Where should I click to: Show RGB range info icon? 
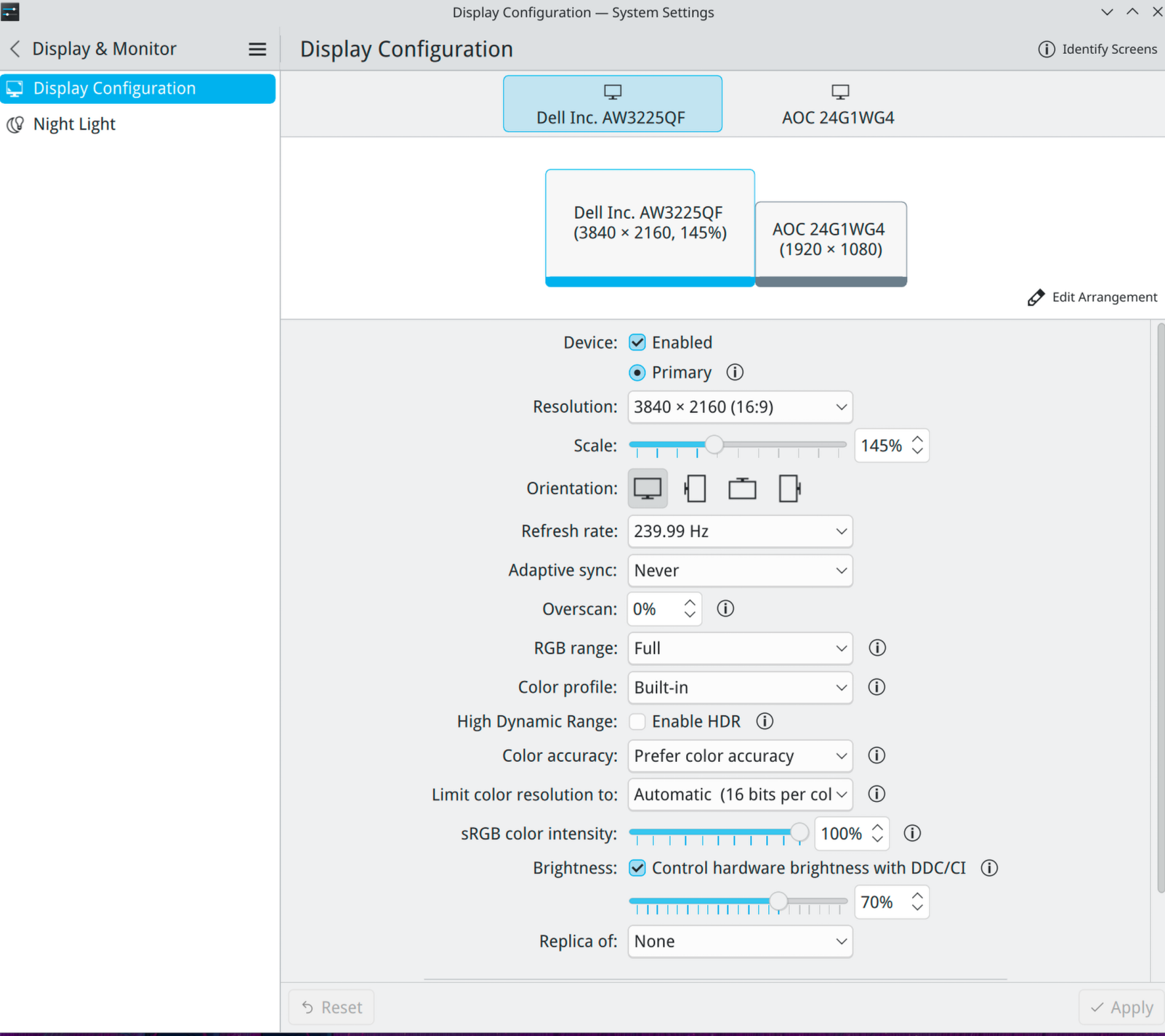[x=877, y=648]
